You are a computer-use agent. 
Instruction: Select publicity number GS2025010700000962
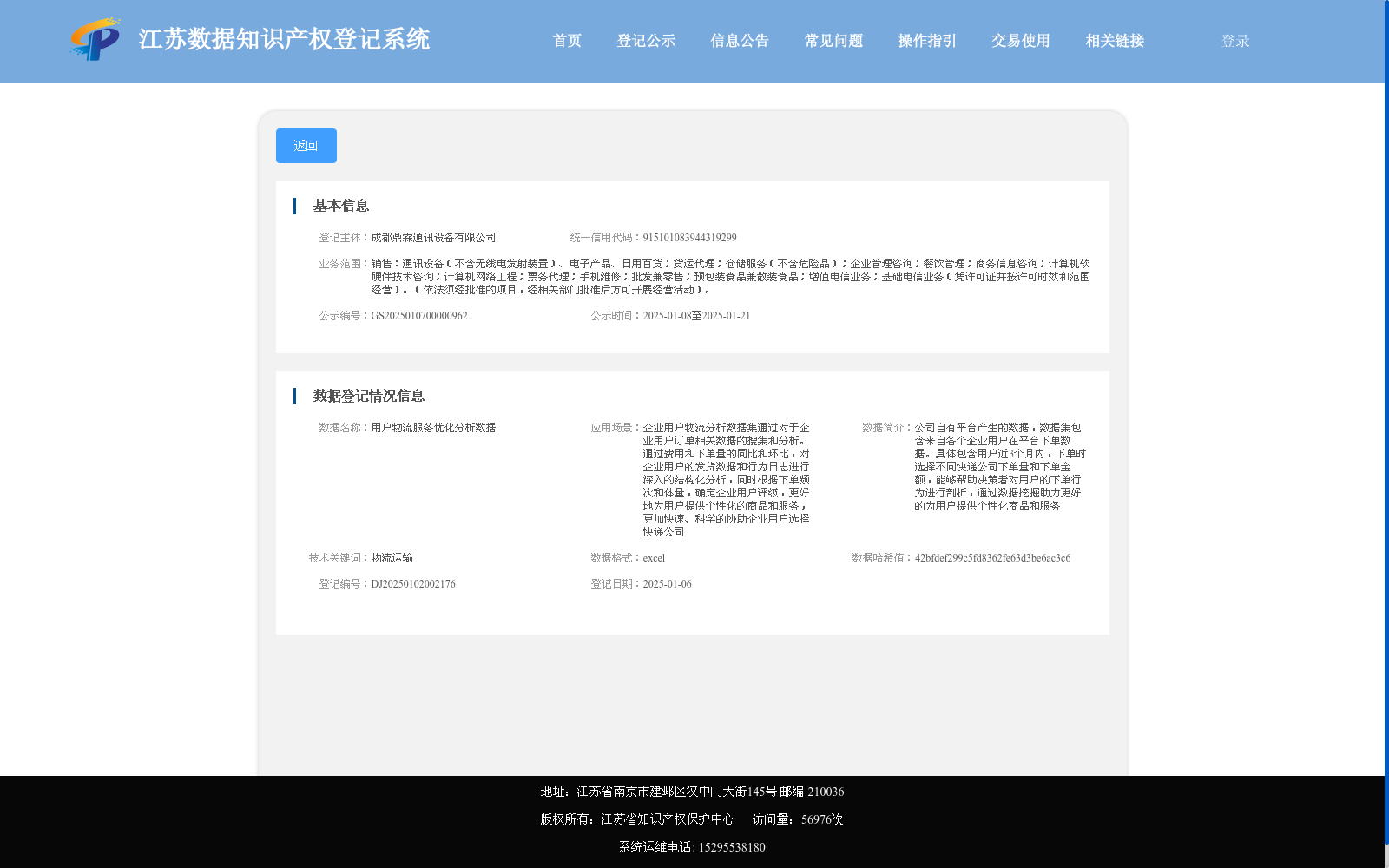419,316
